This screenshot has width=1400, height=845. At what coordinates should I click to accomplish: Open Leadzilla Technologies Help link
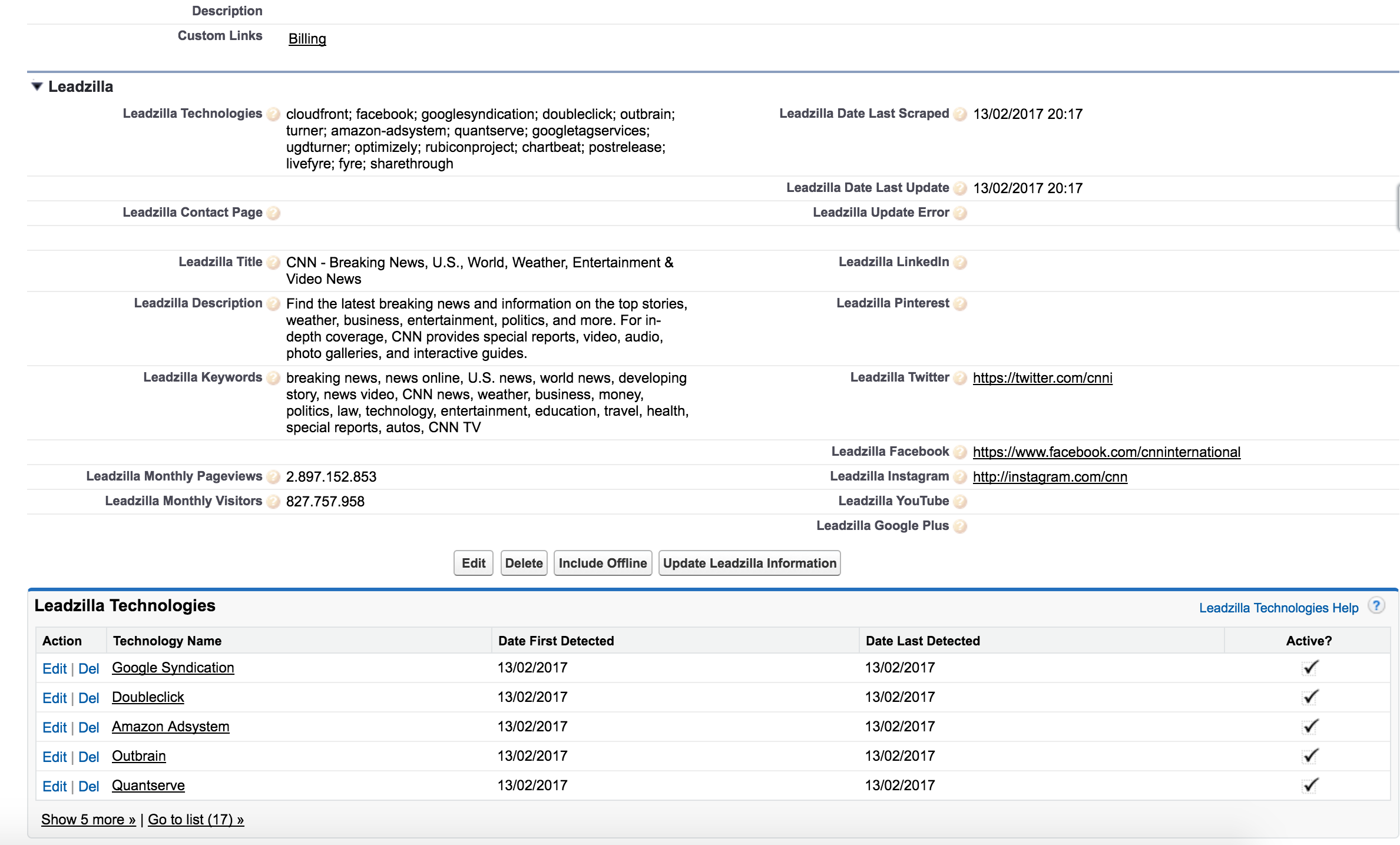[1279, 608]
